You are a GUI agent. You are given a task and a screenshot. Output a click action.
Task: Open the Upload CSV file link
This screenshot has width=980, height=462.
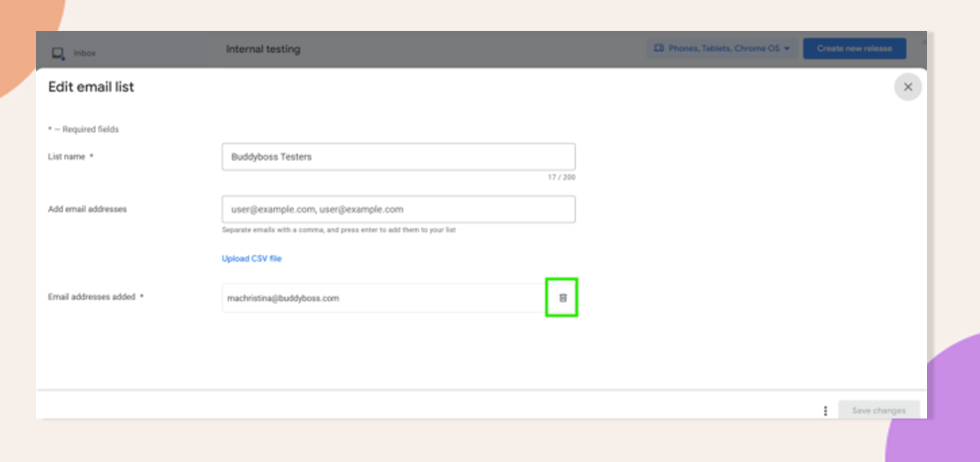(252, 258)
